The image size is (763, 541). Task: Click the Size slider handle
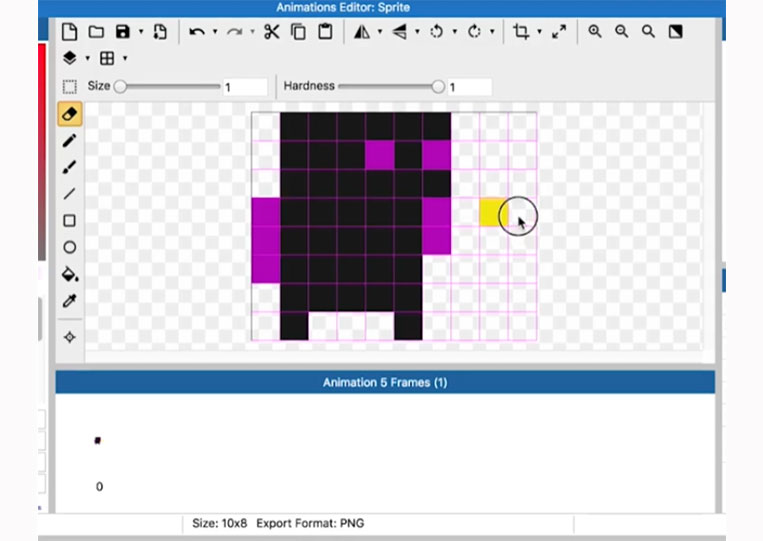(120, 87)
